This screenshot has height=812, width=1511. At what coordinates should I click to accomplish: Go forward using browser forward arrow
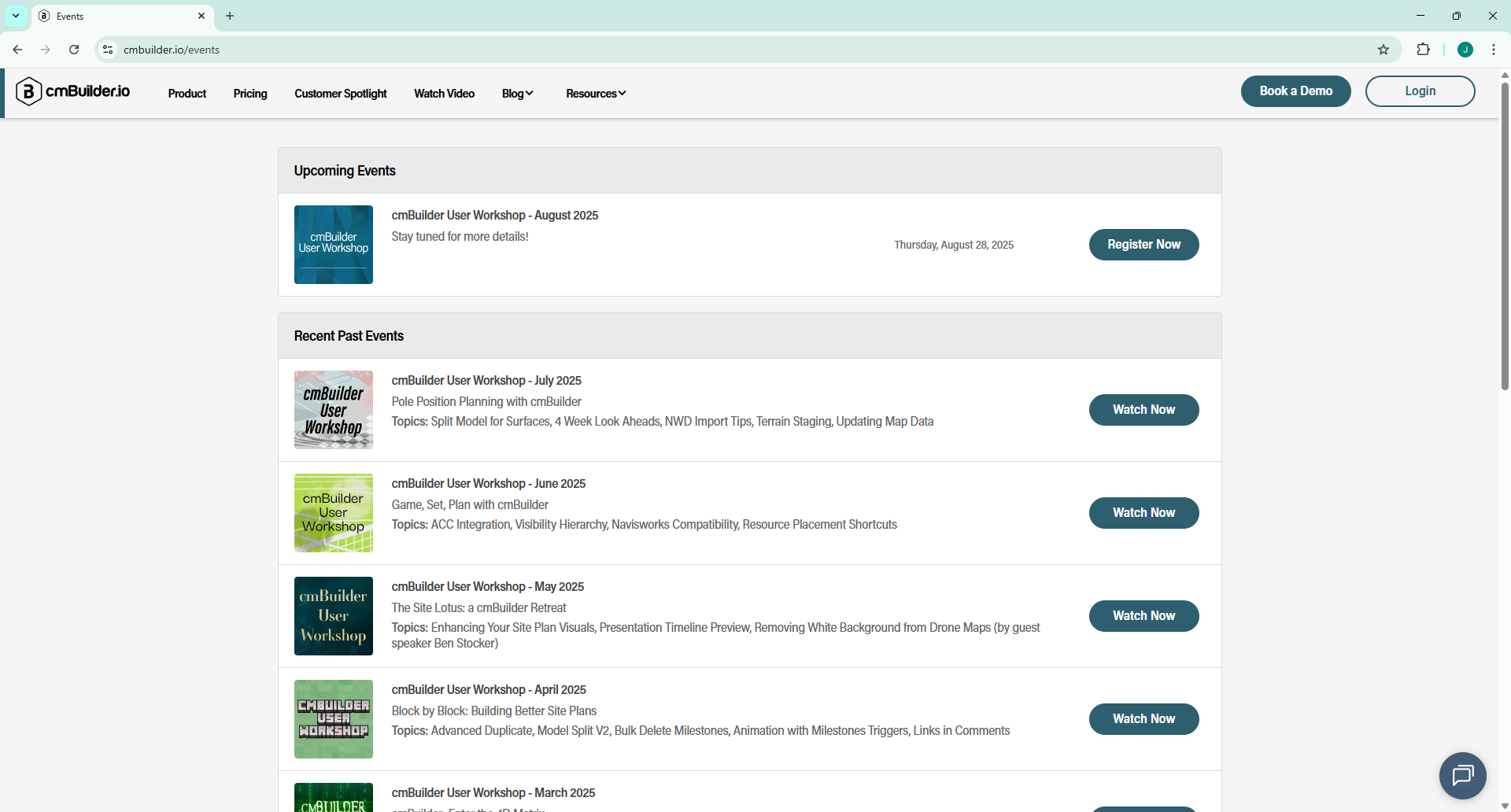[46, 50]
